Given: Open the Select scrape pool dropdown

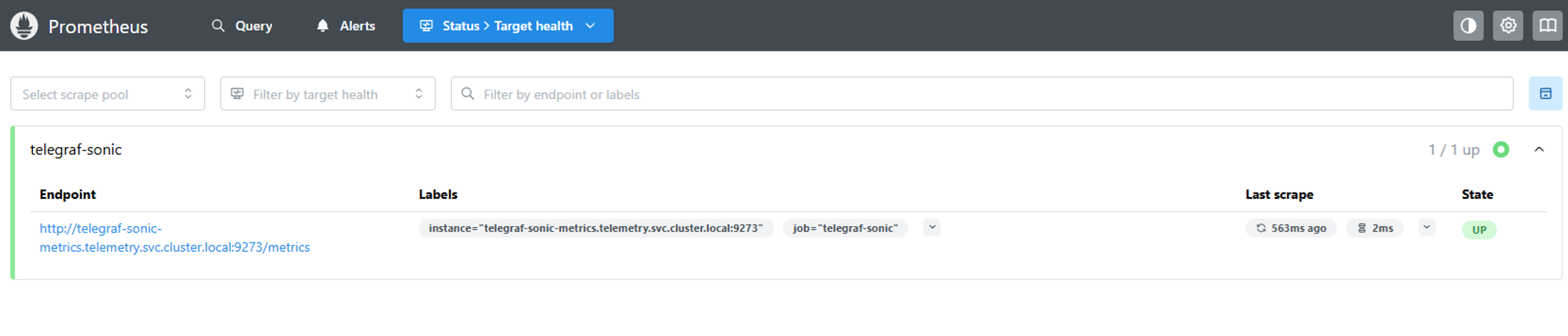Looking at the screenshot, I should (x=108, y=93).
